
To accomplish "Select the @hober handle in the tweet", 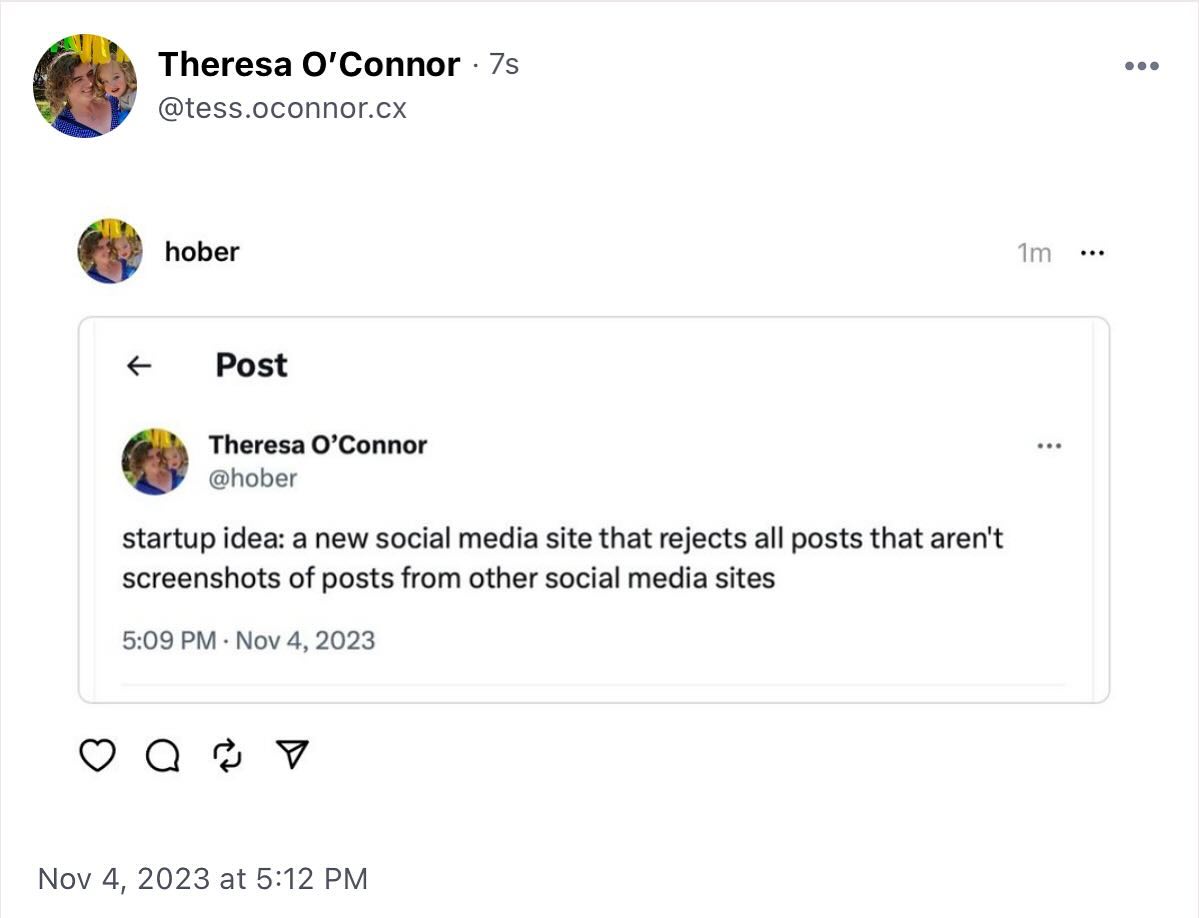I will [x=253, y=479].
